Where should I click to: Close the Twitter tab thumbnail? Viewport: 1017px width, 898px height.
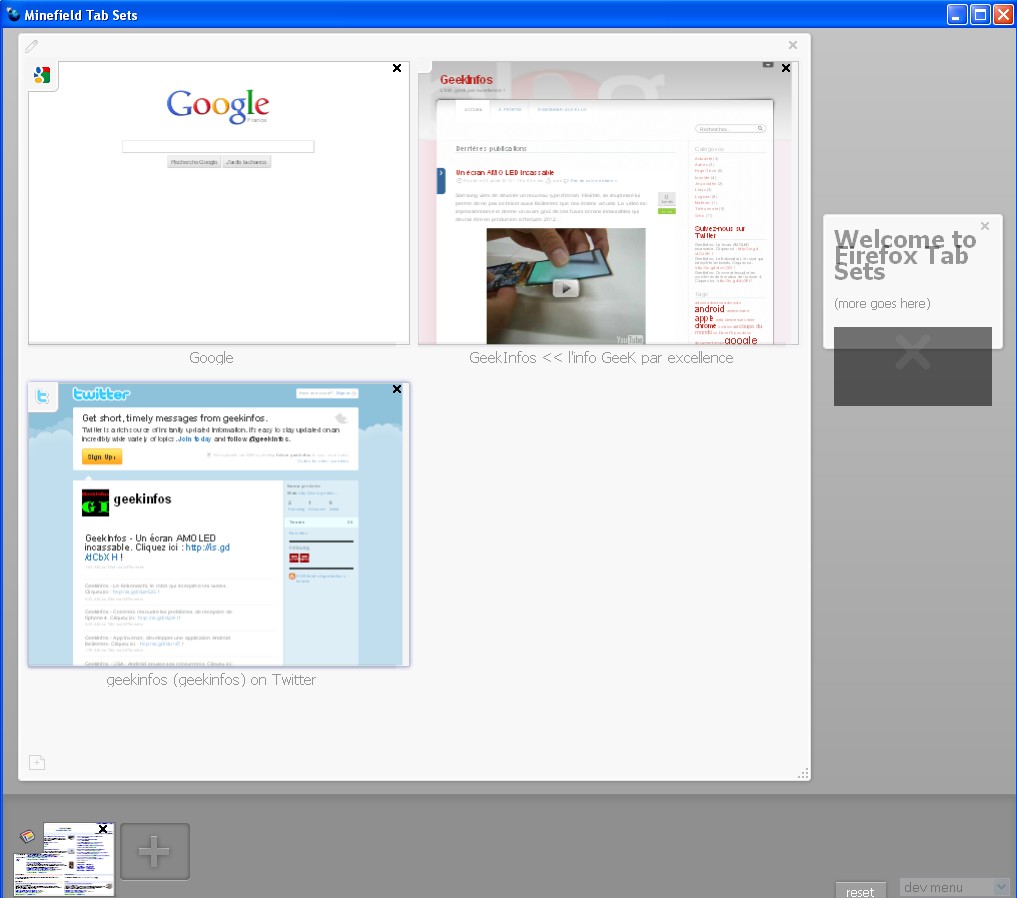coord(397,389)
